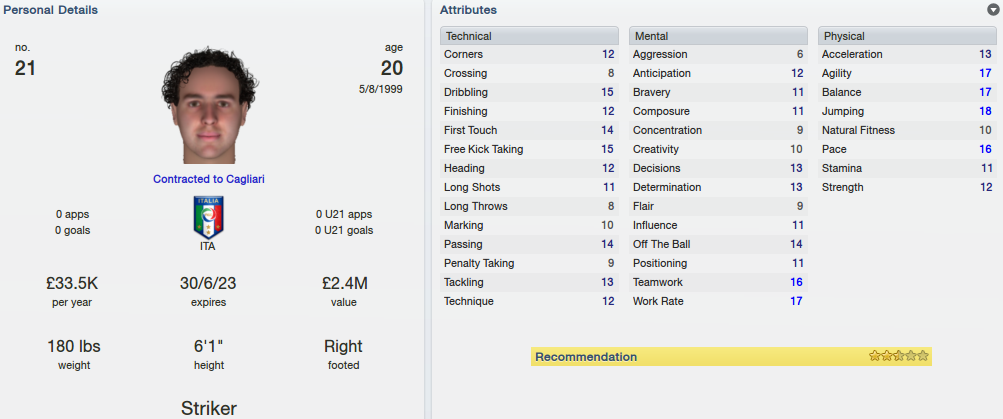Click the 30/6/23 contract expiry date
This screenshot has width=1003, height=419.
(208, 283)
